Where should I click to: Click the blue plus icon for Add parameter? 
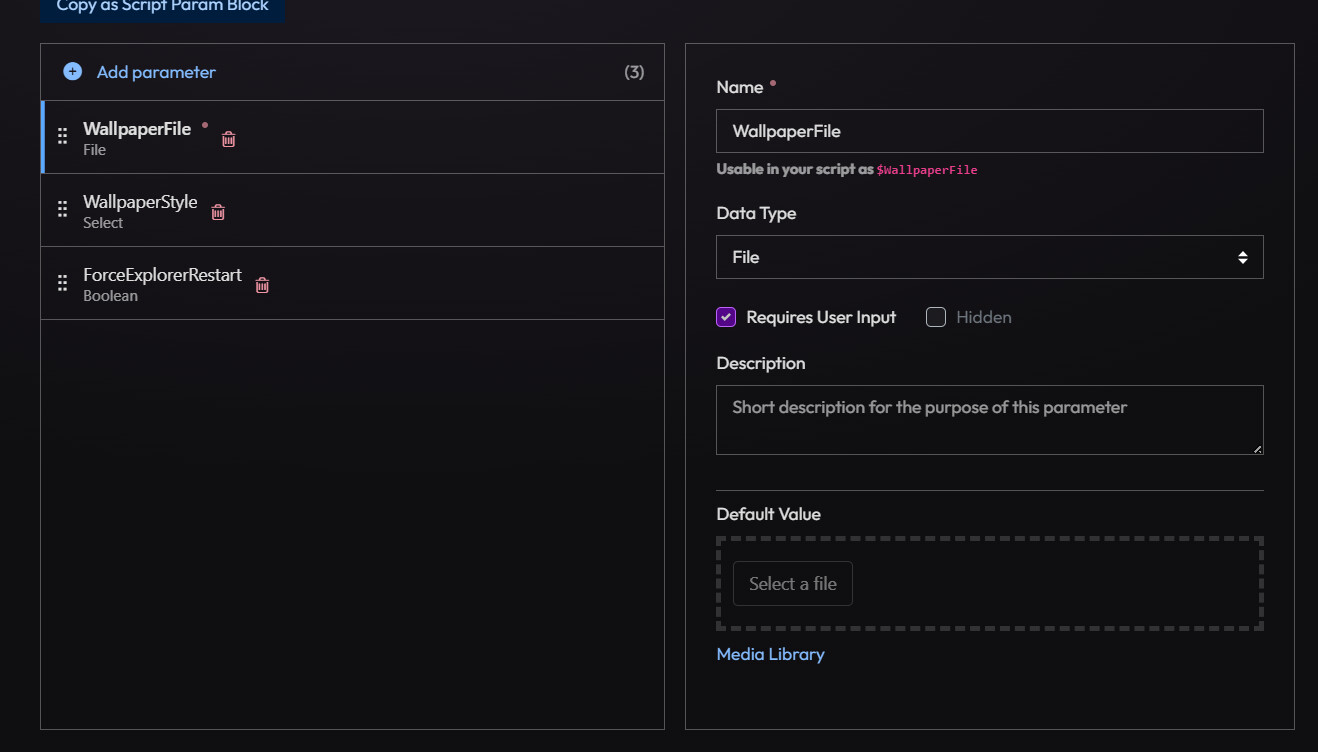pyautogui.click(x=72, y=72)
